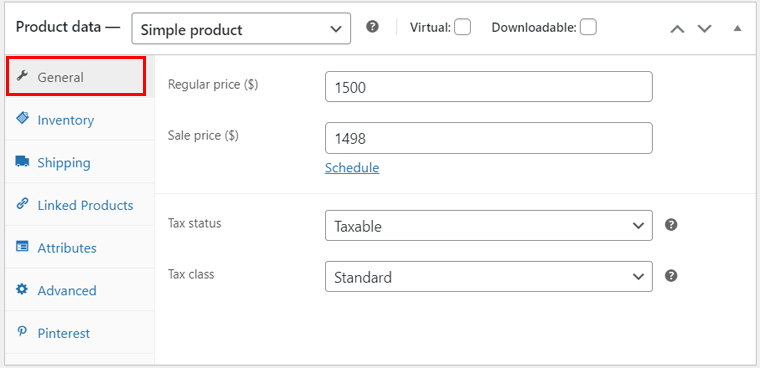Click the Virtual: label text
This screenshot has height=368, width=760.
click(x=430, y=28)
